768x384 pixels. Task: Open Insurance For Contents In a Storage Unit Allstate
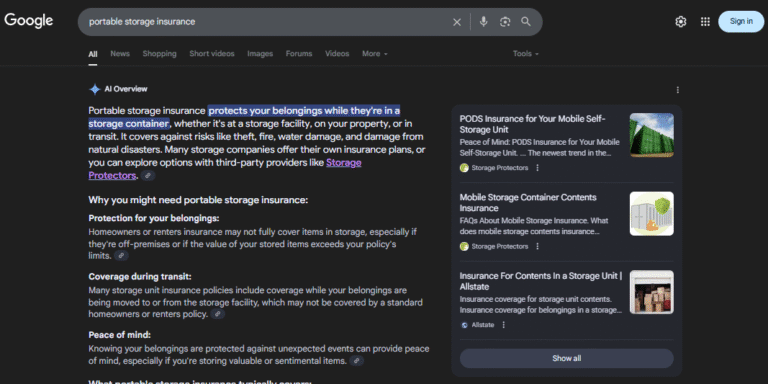coord(541,281)
